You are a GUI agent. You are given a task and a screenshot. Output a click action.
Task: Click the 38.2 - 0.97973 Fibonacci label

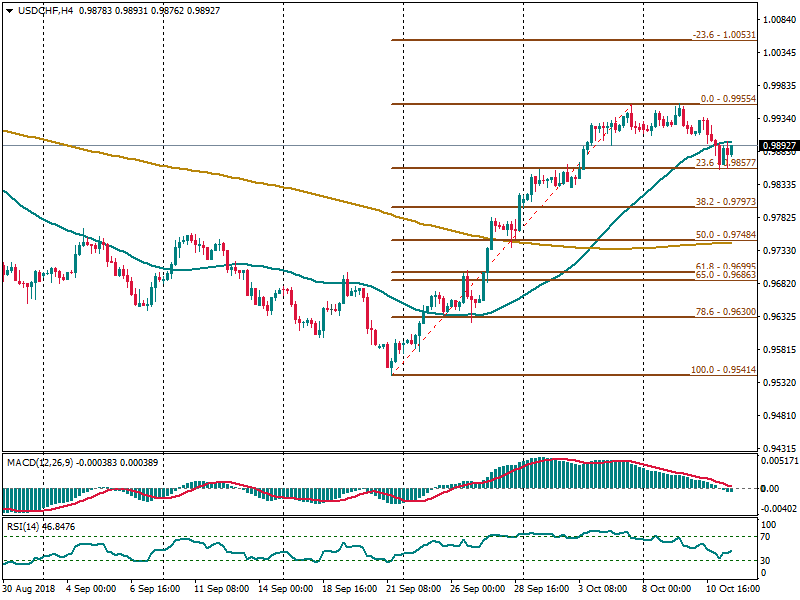pos(726,202)
